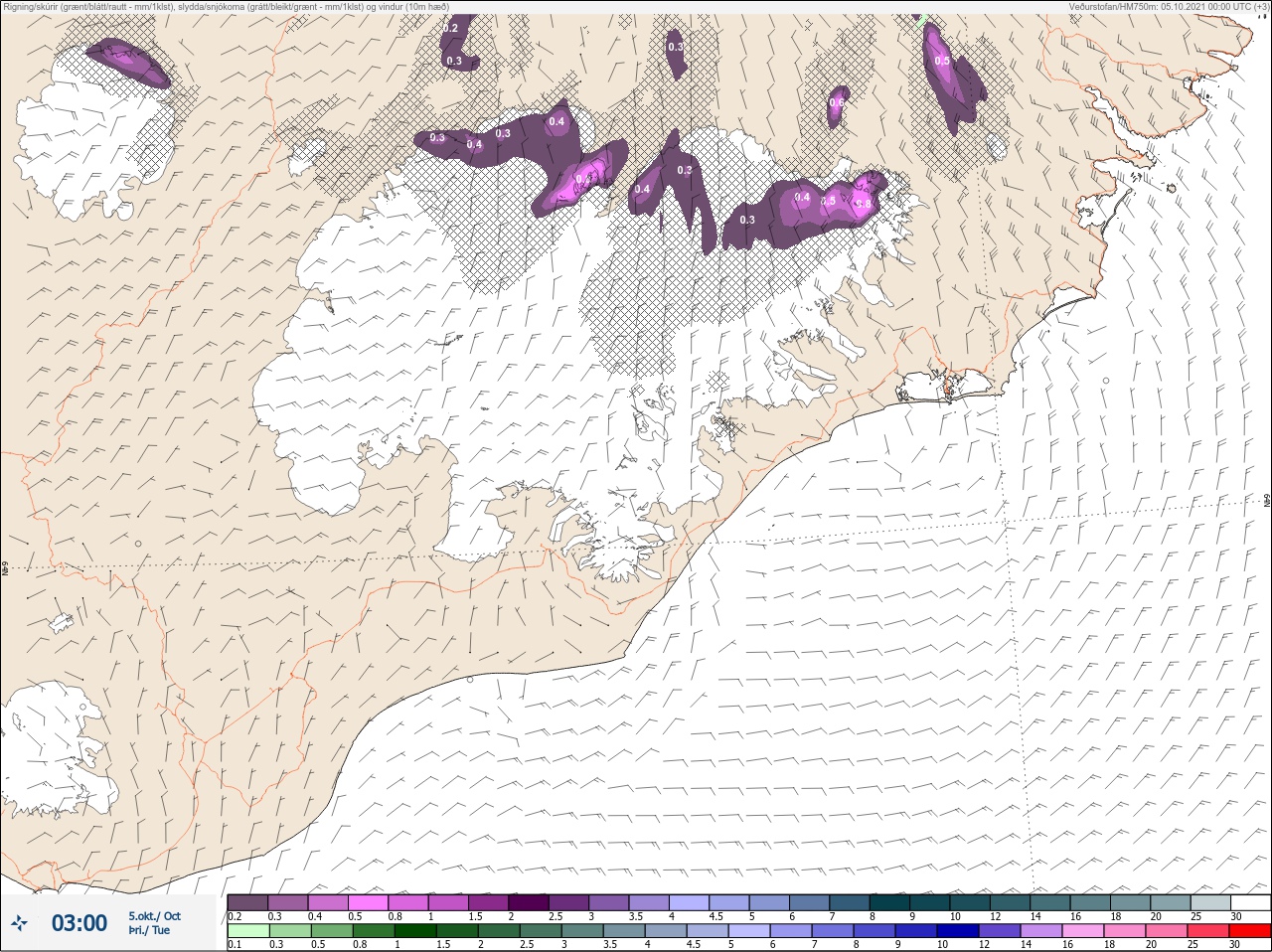
Task: Select the 1 darkest green swatch in lower legend
Action: click(414, 931)
